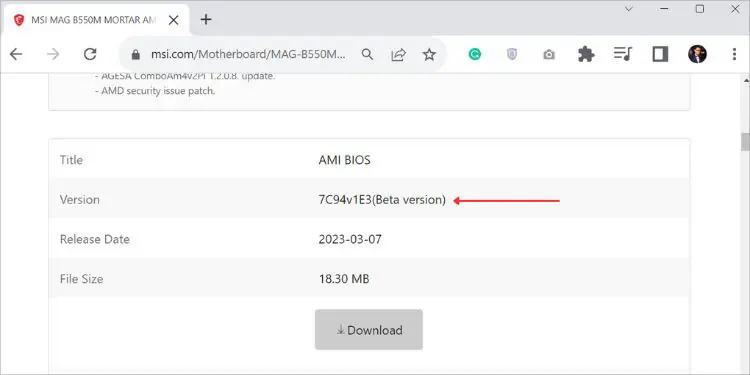Click the msi.com address bar URL
The height and width of the screenshot is (375, 750).
click(x=248, y=55)
